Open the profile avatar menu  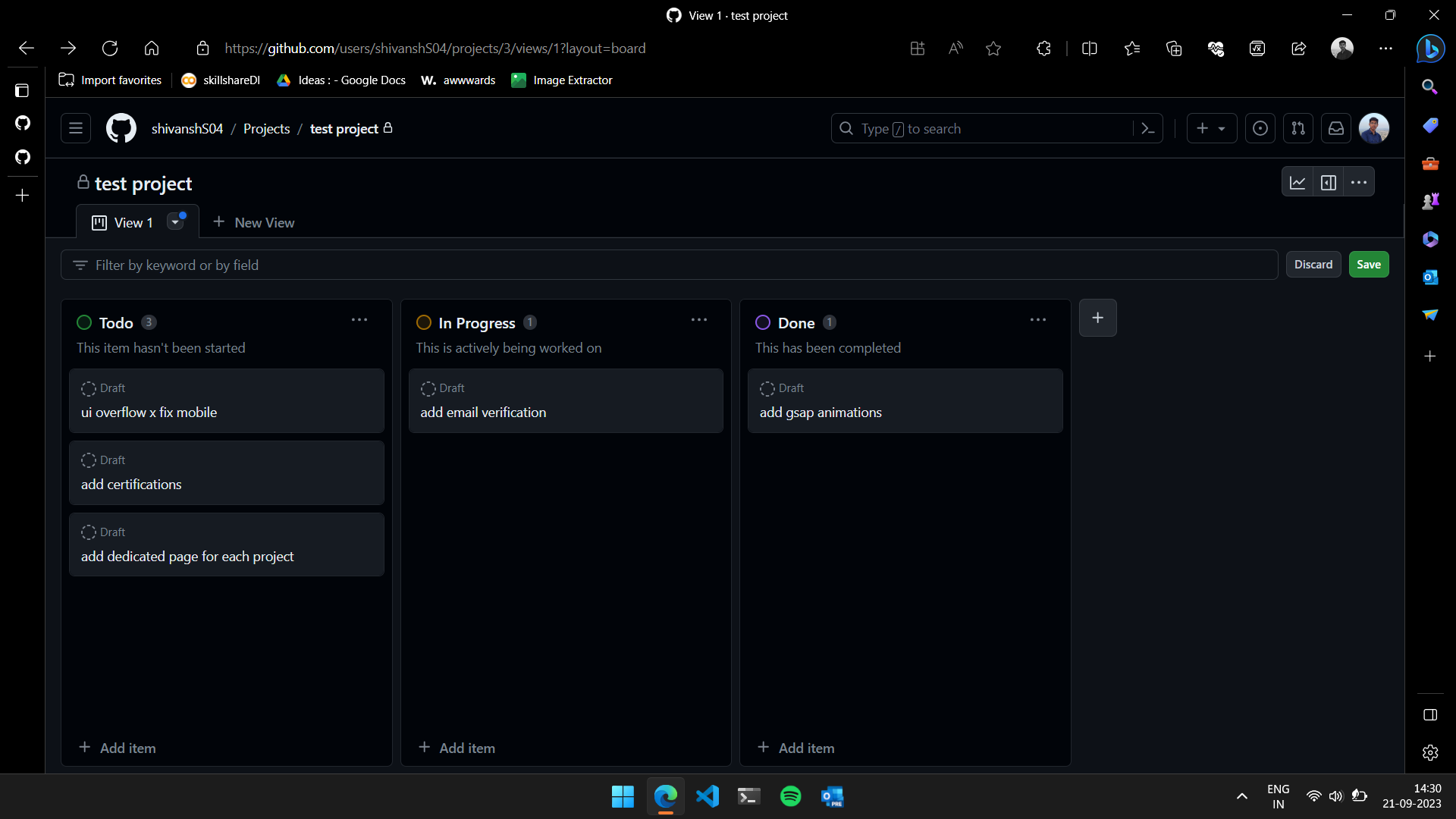(1374, 128)
